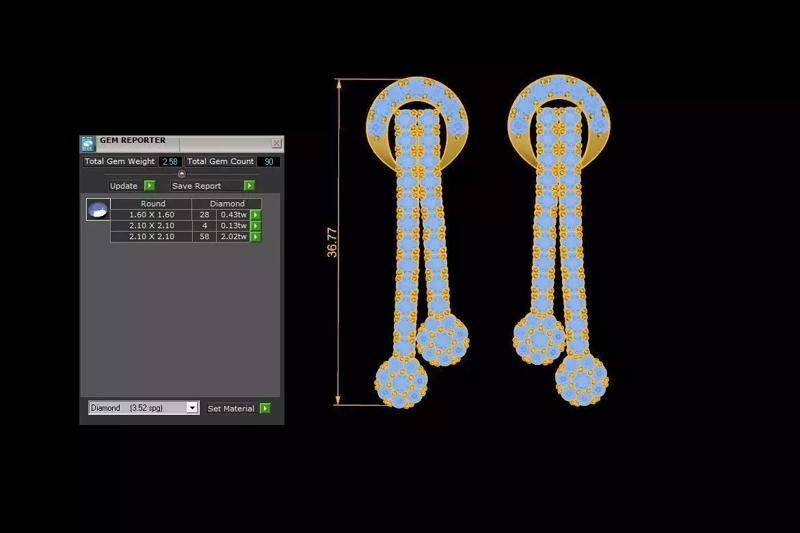Click the 36.77 dimension label
The image size is (800, 533).
point(332,242)
